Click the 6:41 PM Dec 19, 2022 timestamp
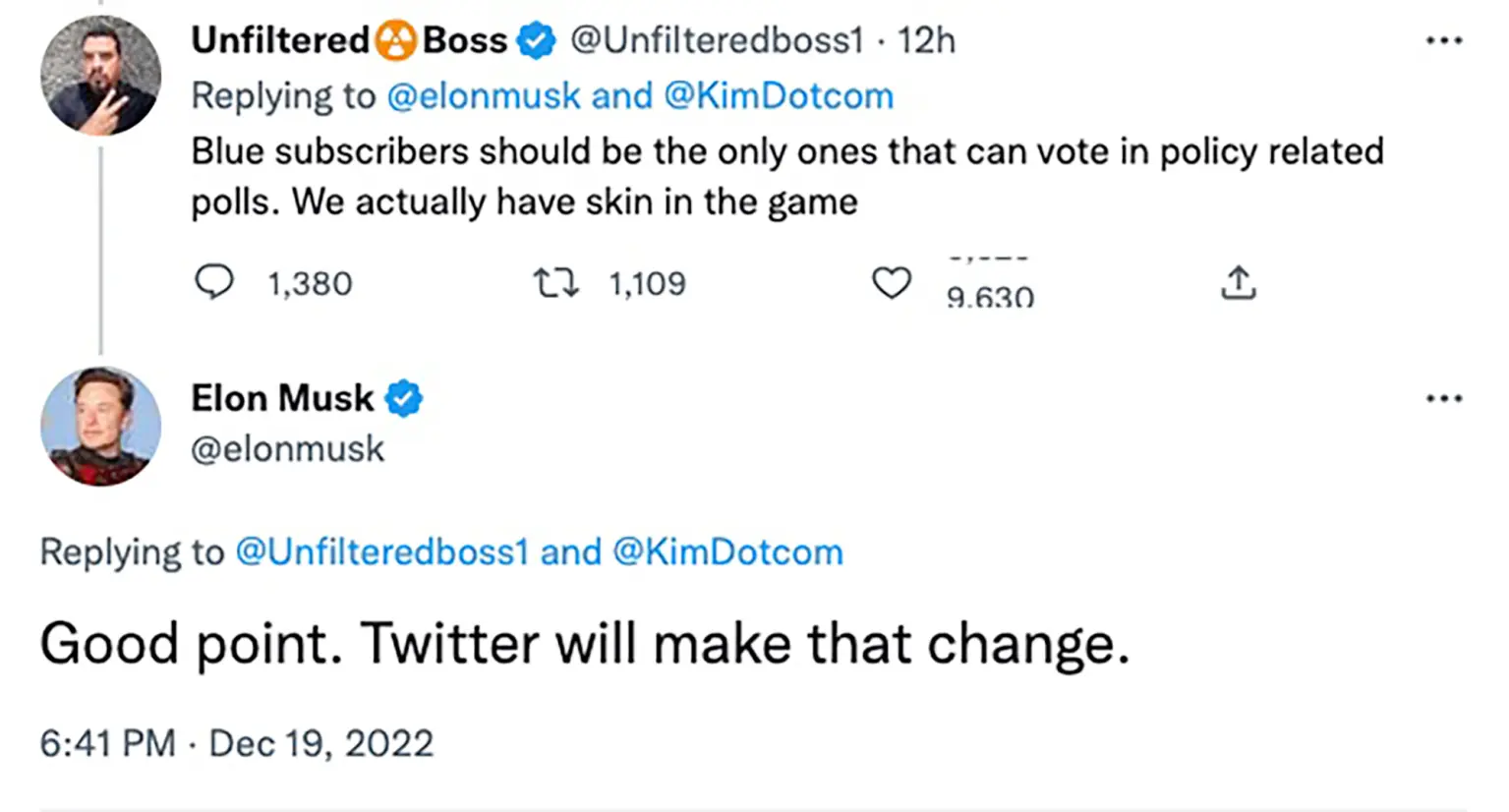Viewport: 1509px width, 812px height. [x=236, y=743]
